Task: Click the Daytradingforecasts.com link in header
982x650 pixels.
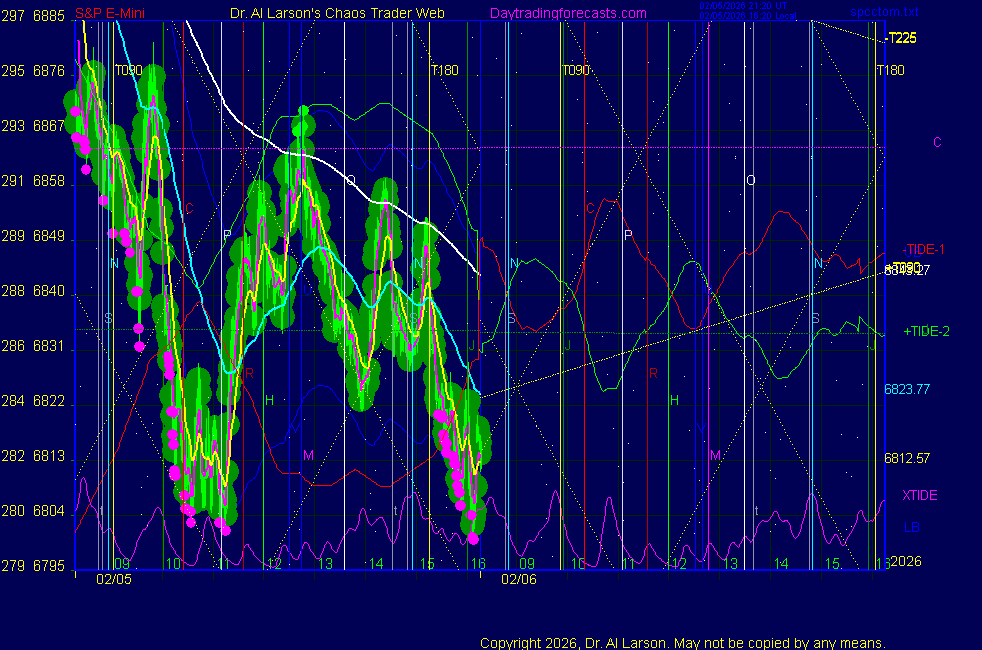Action: point(568,14)
